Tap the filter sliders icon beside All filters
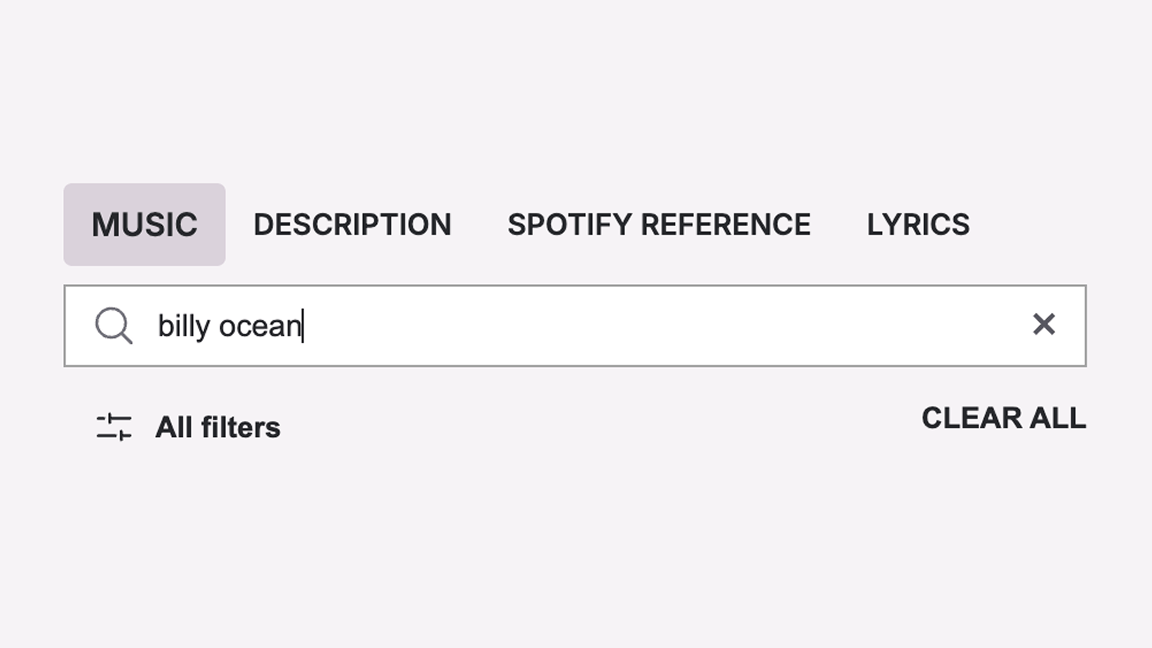This screenshot has height=648, width=1152. [x=113, y=426]
